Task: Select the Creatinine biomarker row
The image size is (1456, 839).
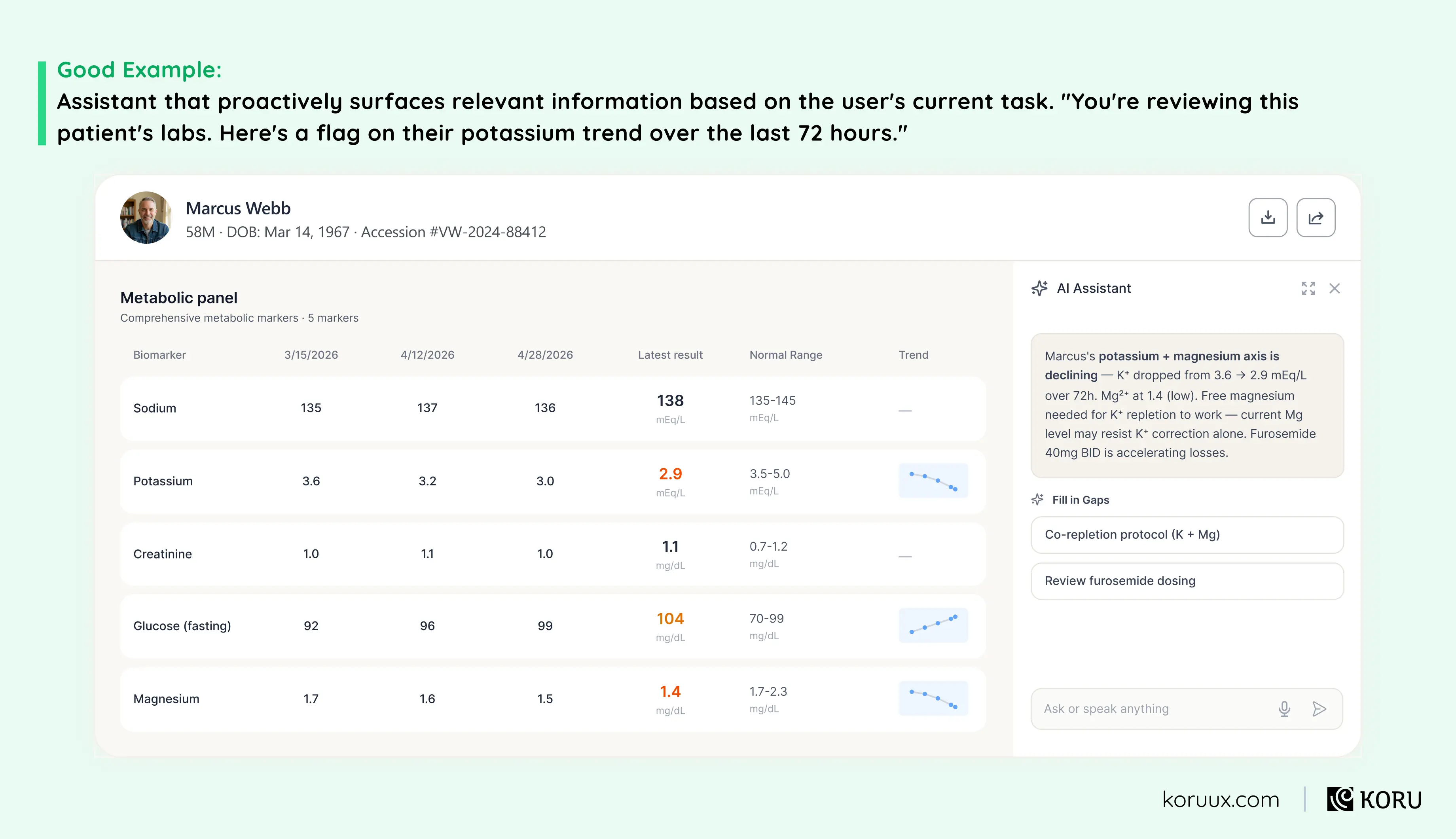Action: (553, 554)
